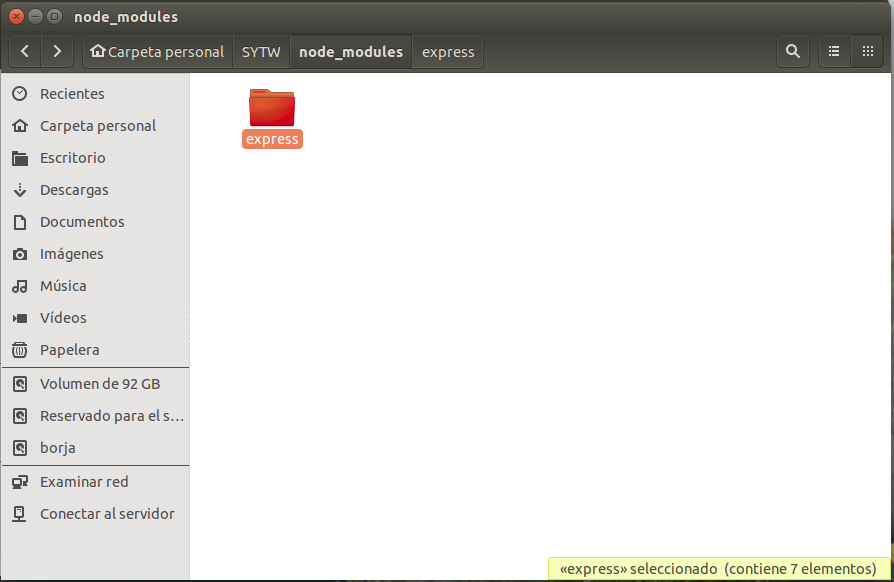Navigate to express using the path bar

[x=447, y=51]
